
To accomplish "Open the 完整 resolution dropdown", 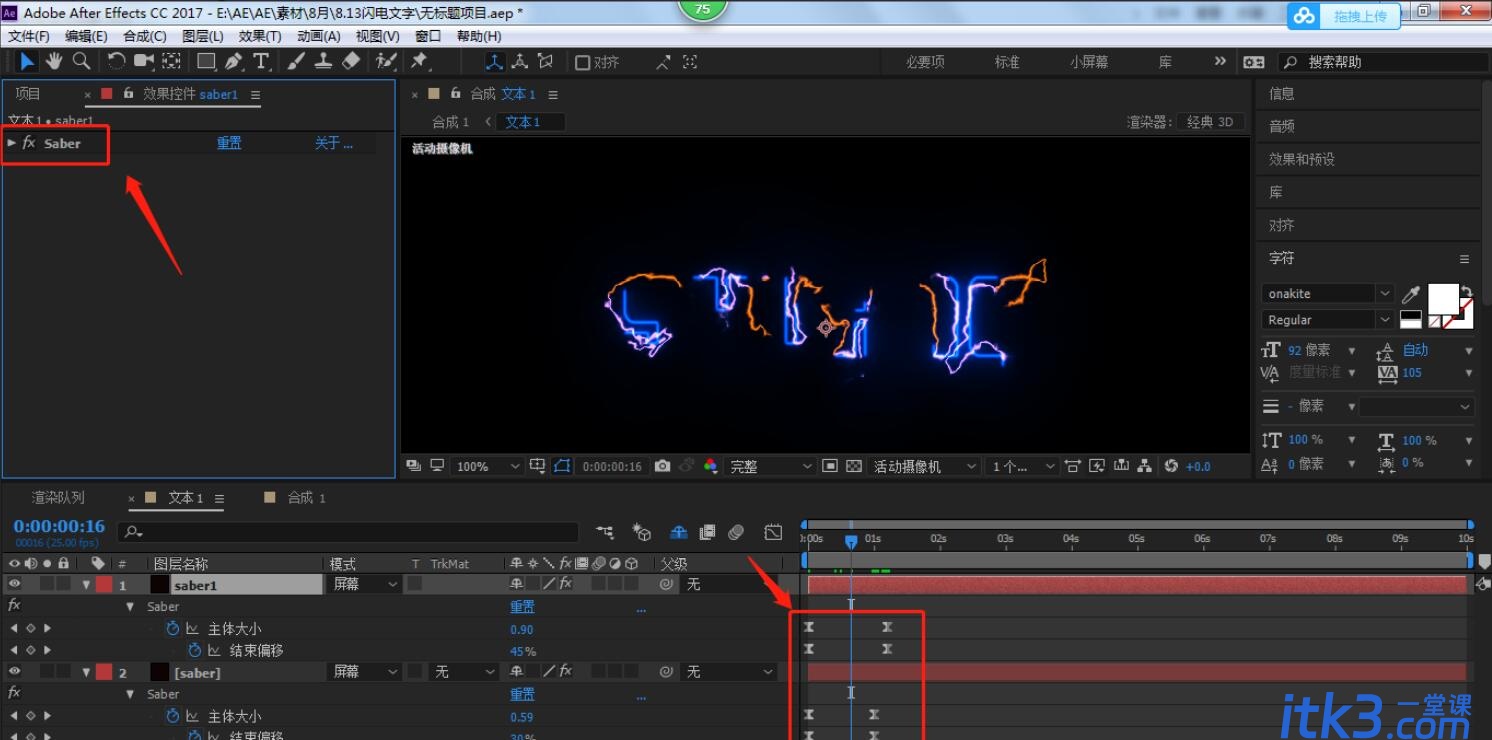I will (770, 466).
